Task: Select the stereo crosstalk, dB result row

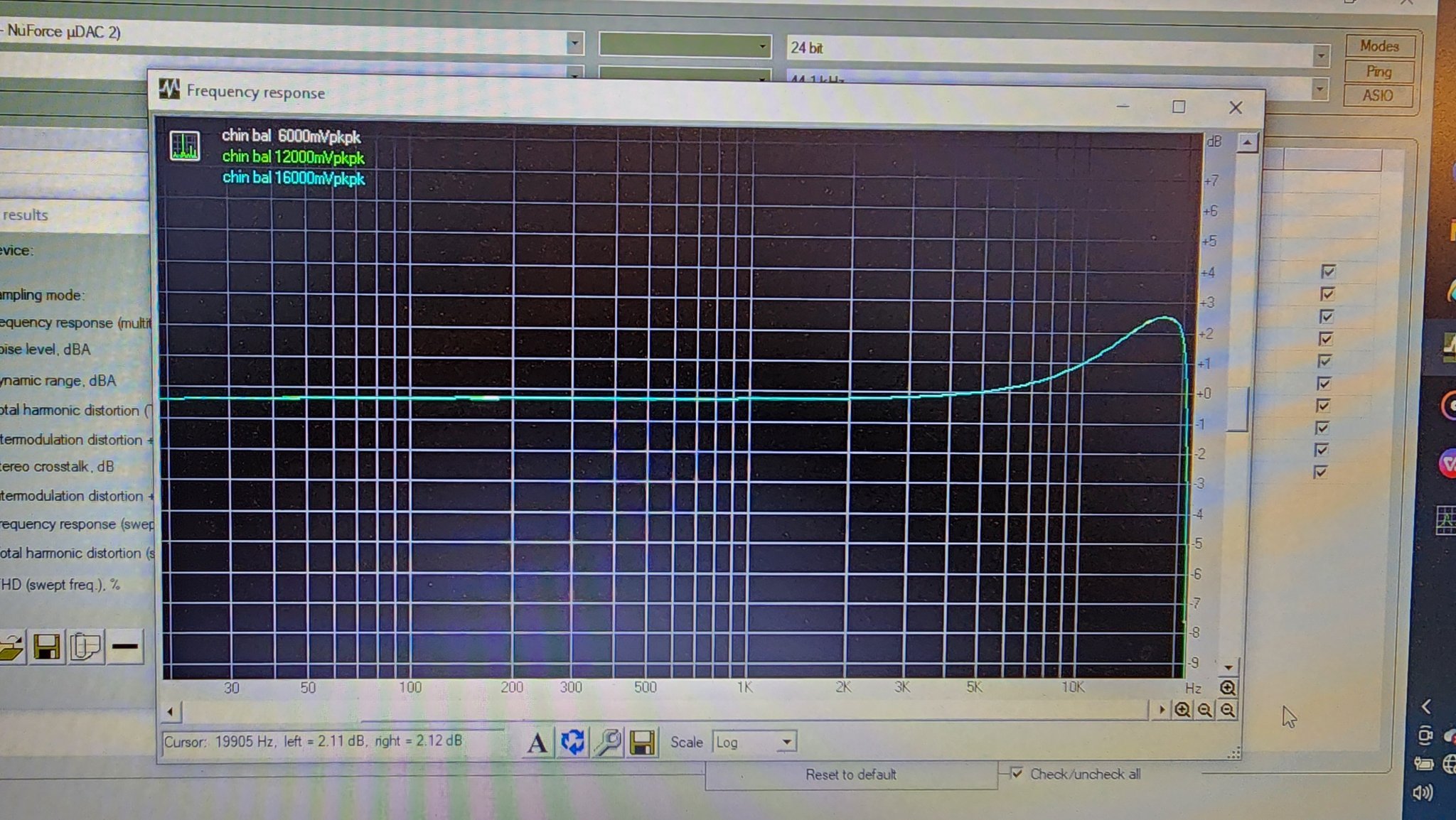Action: coord(57,466)
